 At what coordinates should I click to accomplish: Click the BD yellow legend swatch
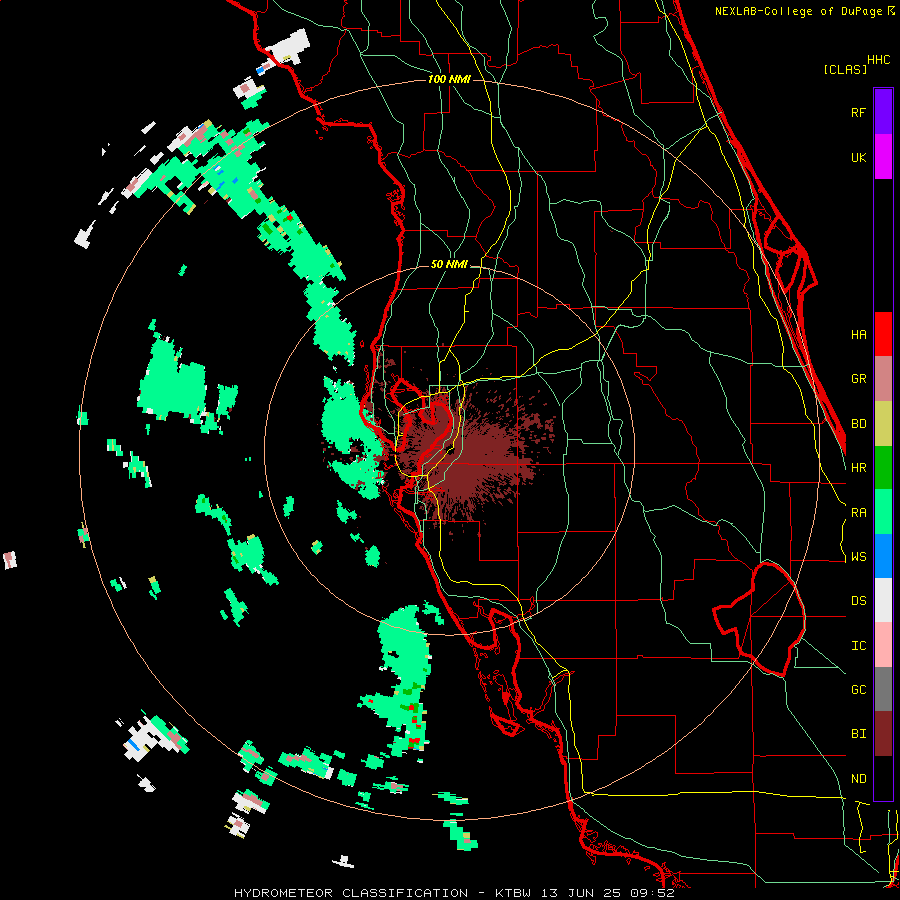point(883,424)
